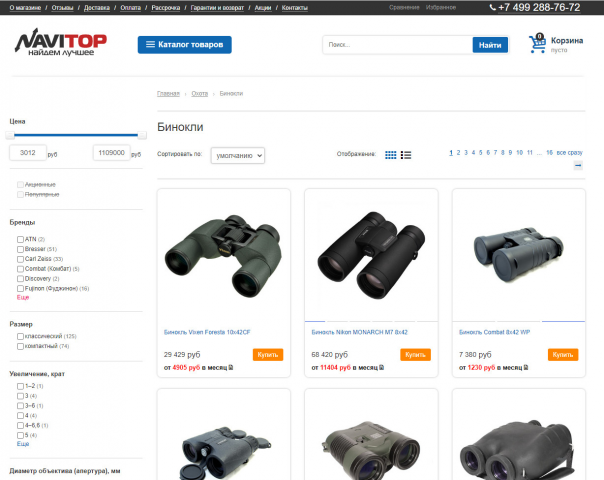Click the right handle of price slider
The height and width of the screenshot is (480, 604).
point(142,135)
